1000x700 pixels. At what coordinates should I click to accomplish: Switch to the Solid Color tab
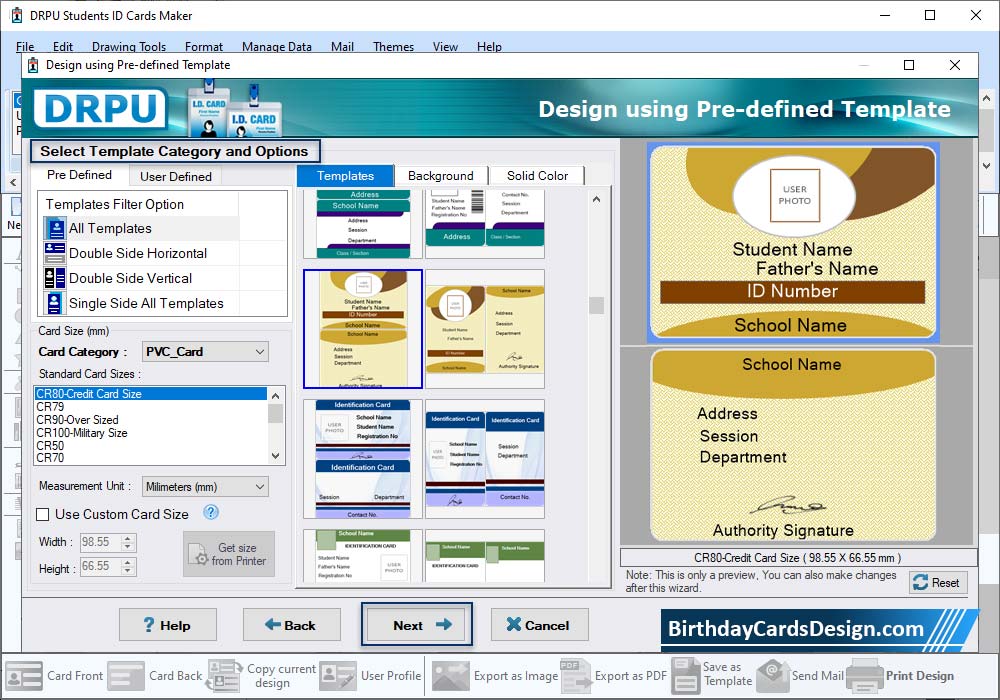[537, 176]
